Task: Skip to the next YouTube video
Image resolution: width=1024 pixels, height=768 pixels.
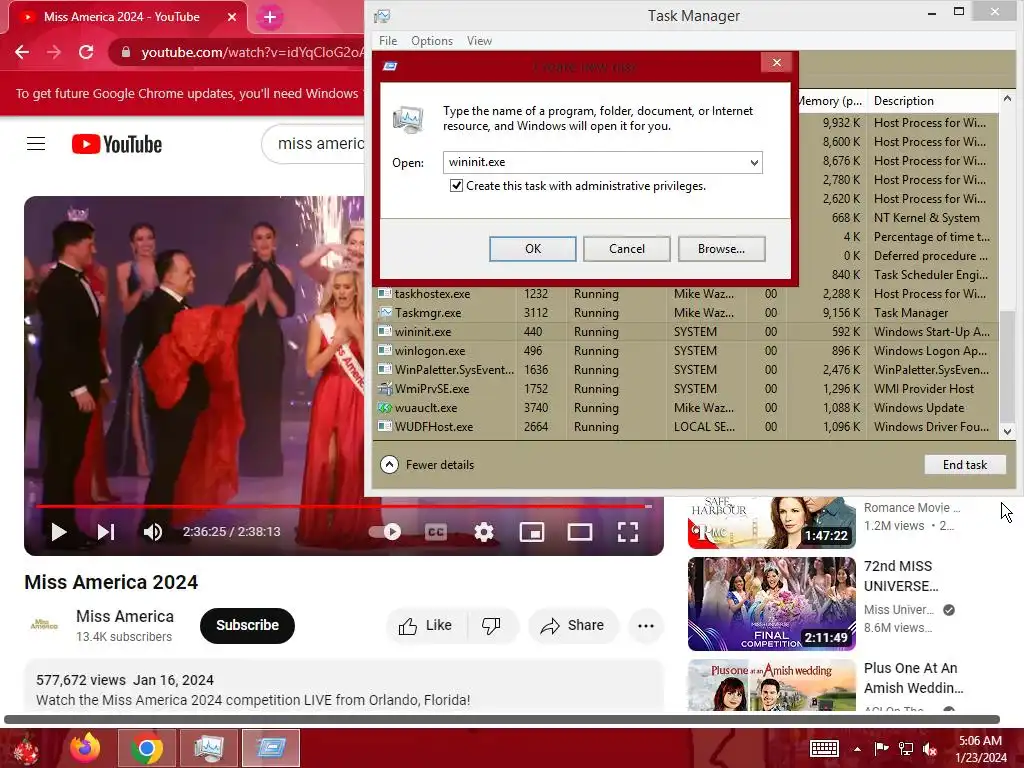Action: coord(106,532)
